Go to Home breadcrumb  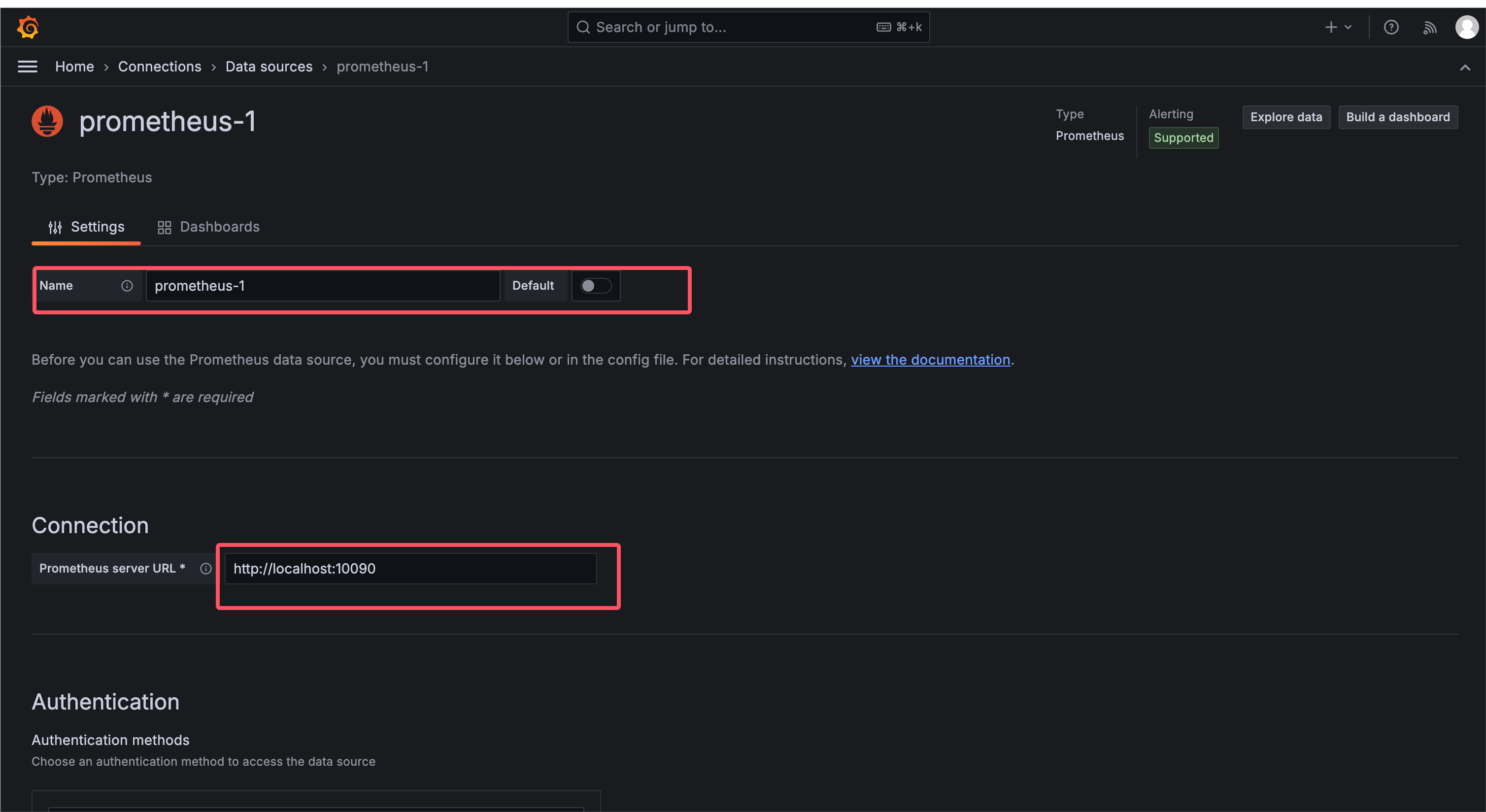click(74, 67)
